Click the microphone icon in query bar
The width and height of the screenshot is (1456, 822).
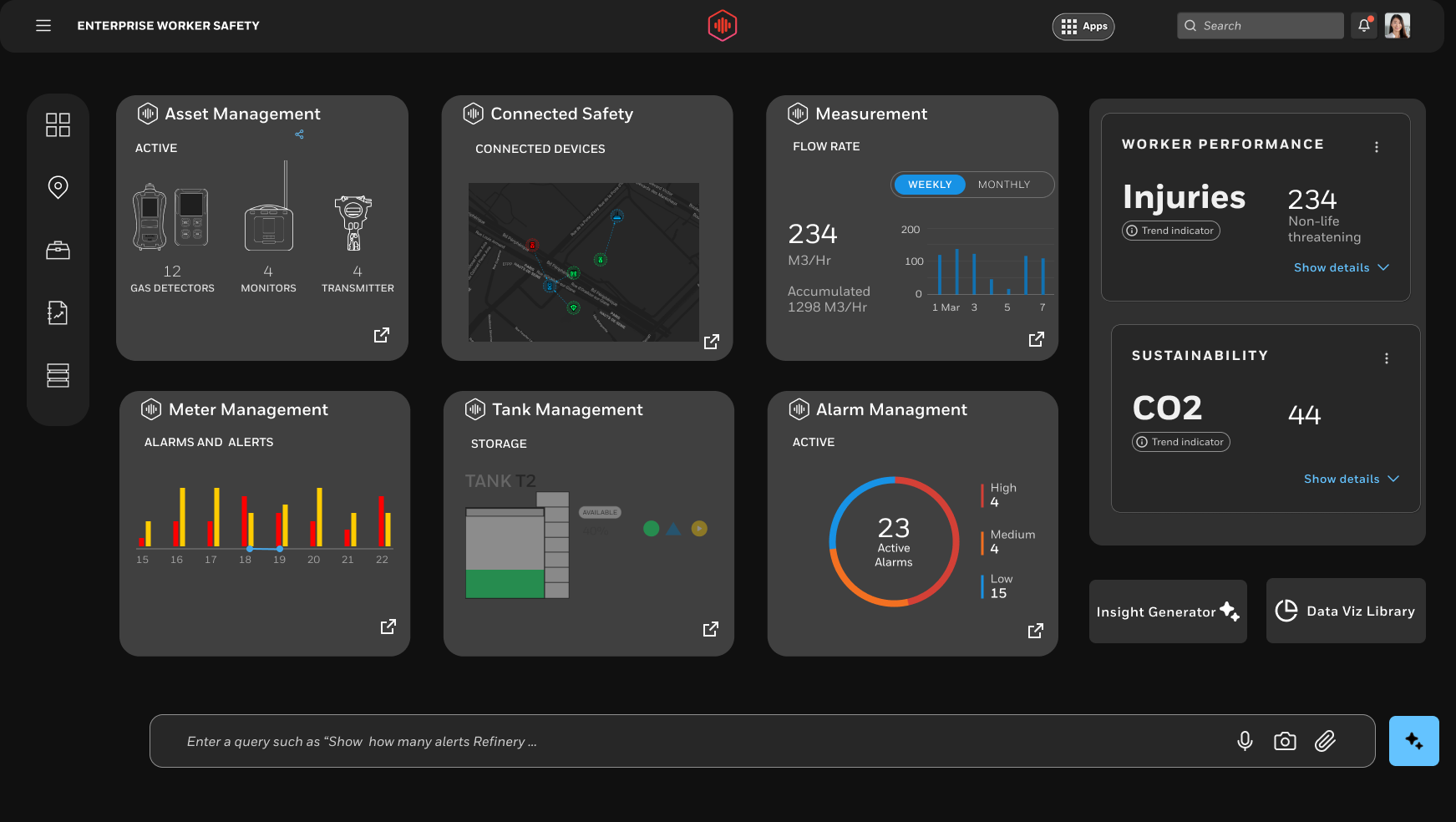(1245, 741)
